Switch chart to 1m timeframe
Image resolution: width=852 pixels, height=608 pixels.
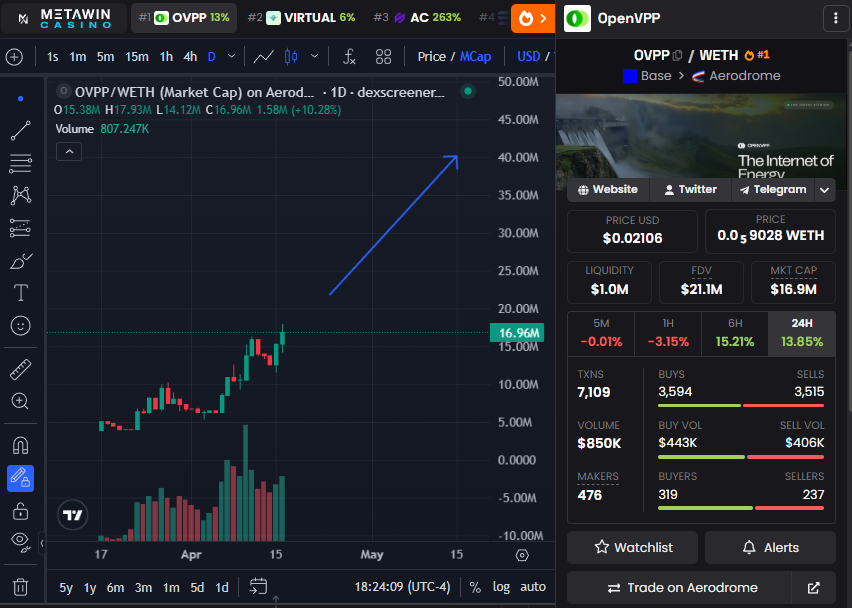78,57
